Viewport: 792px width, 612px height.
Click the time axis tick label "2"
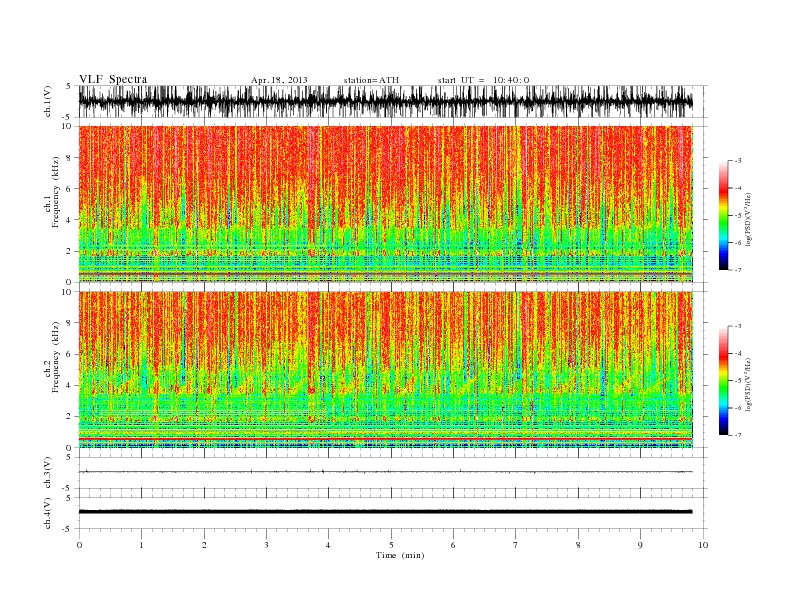pos(204,545)
